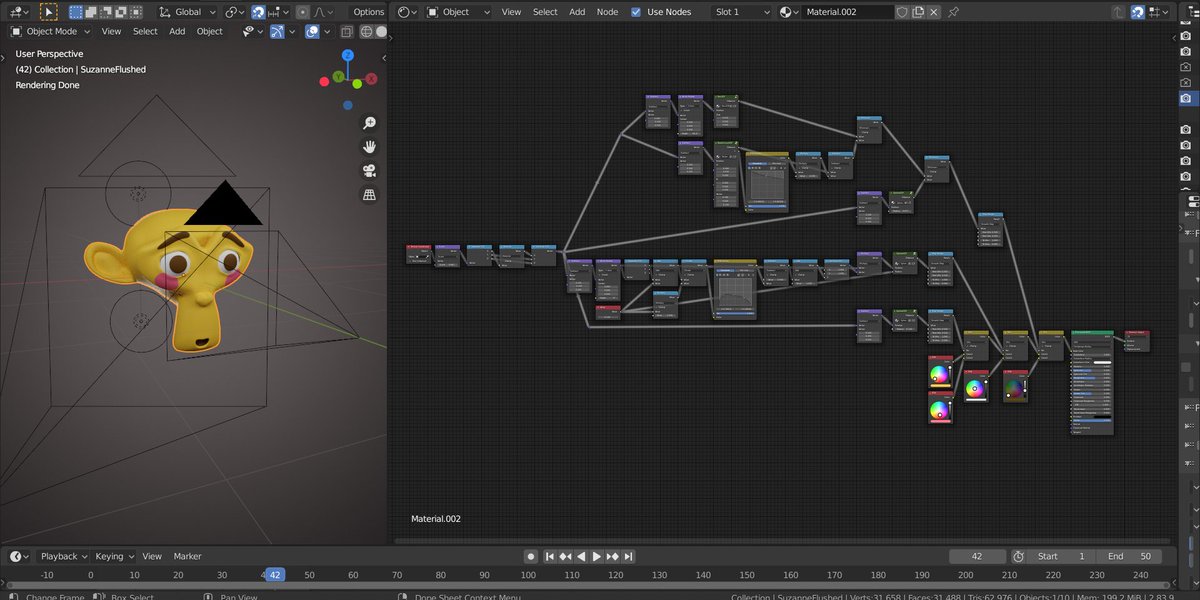The height and width of the screenshot is (600, 1200).
Task: Open the object visibility eye dropdown
Action: pyautogui.click(x=251, y=31)
